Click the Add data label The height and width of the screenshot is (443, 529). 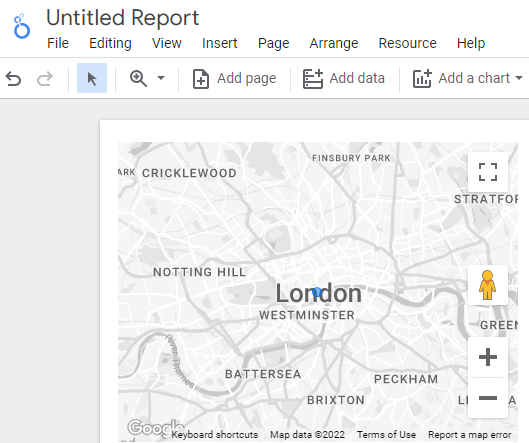(x=357, y=78)
